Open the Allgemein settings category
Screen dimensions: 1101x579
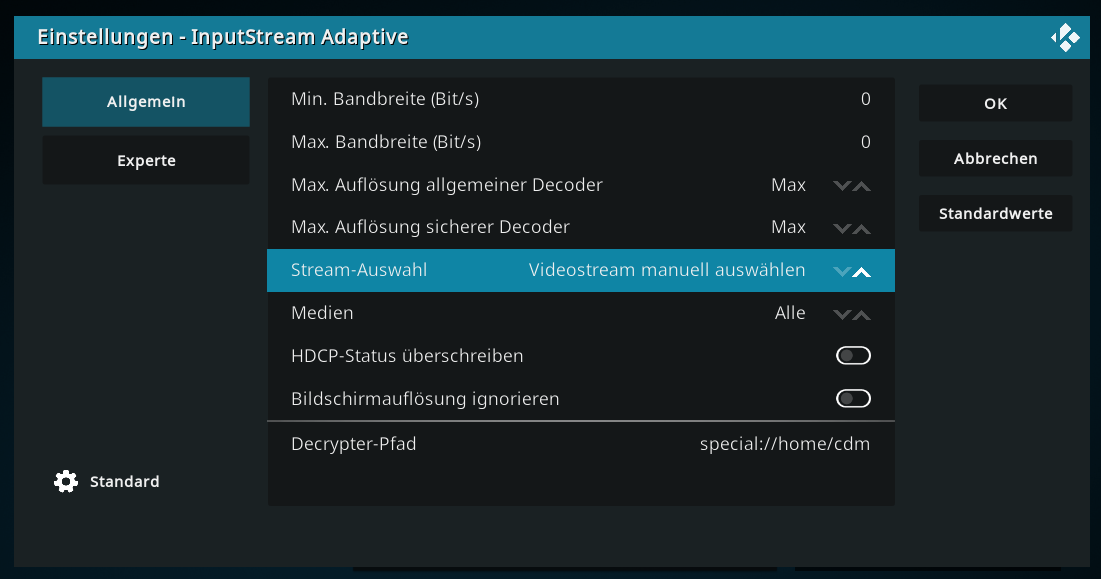(x=146, y=102)
